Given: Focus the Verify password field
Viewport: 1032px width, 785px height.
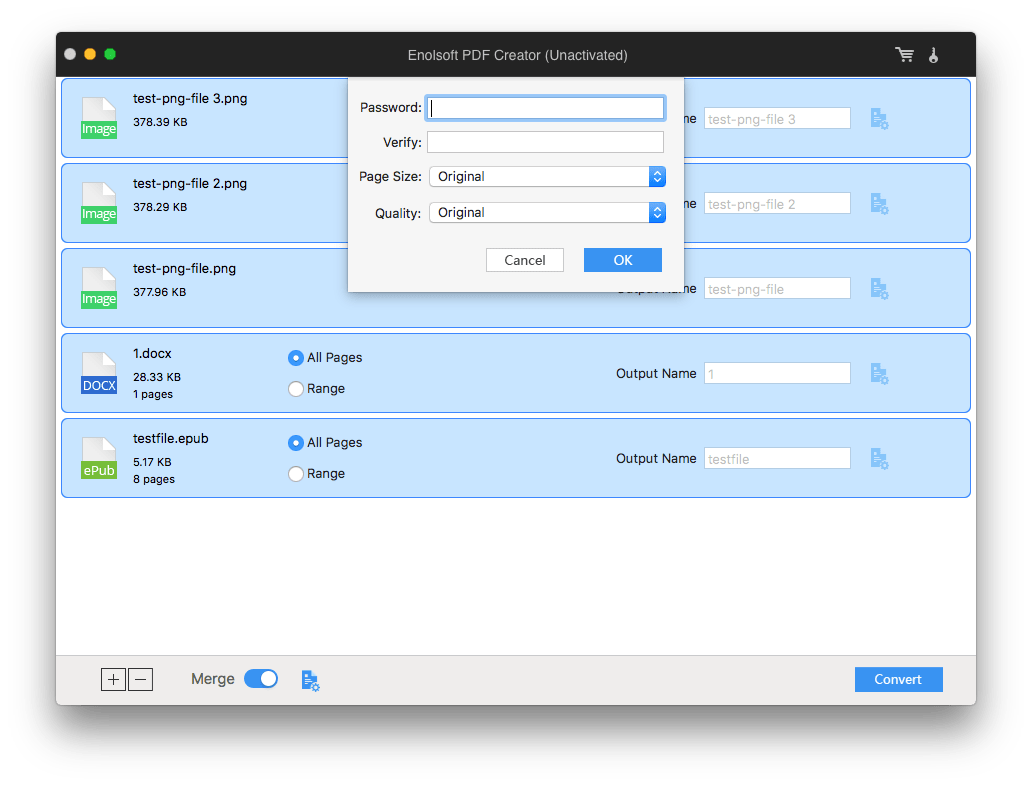Looking at the screenshot, I should tap(546, 142).
